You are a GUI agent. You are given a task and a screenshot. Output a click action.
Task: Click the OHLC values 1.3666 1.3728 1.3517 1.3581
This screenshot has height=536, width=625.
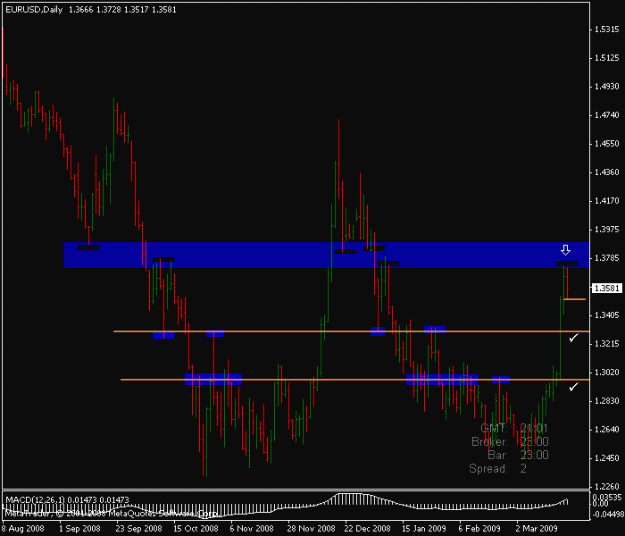(x=122, y=10)
